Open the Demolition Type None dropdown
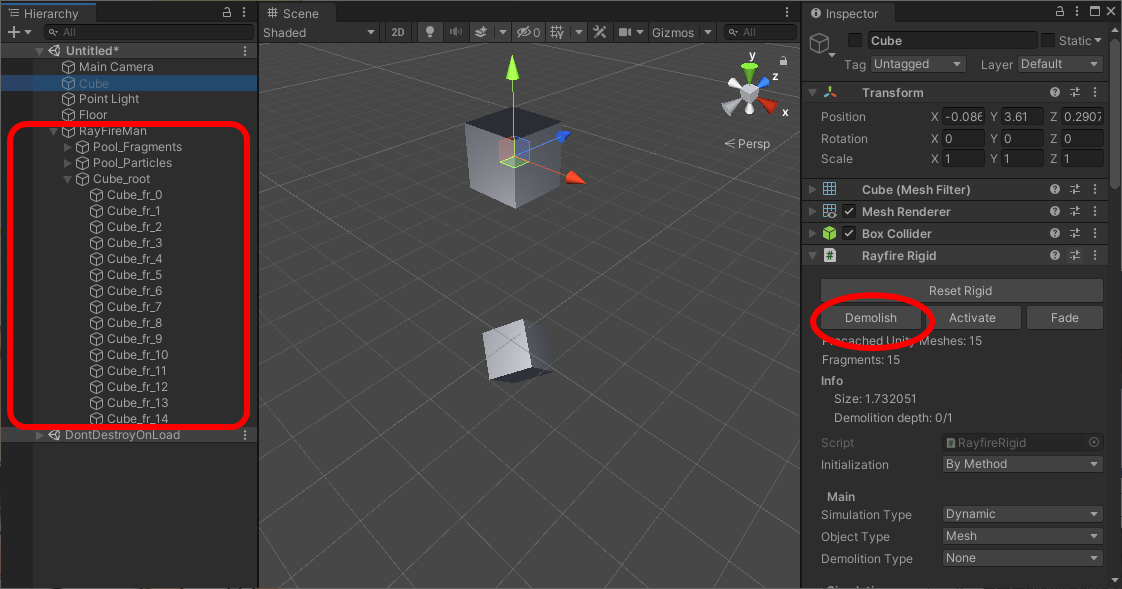1122x589 pixels. point(1022,558)
